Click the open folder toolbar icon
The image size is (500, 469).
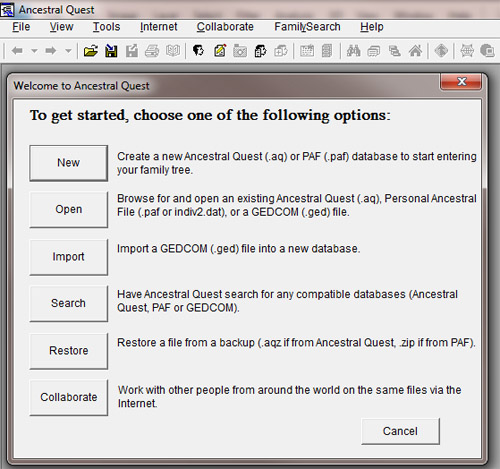[x=91, y=51]
